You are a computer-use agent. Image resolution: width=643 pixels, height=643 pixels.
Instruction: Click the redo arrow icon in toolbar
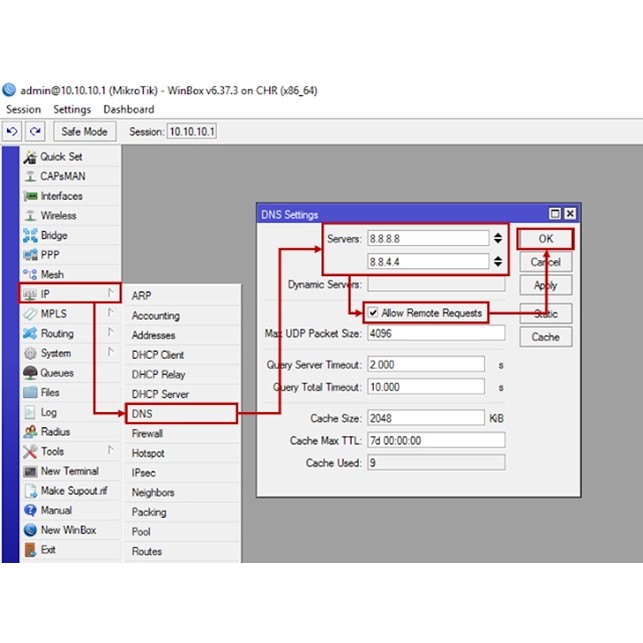35,132
